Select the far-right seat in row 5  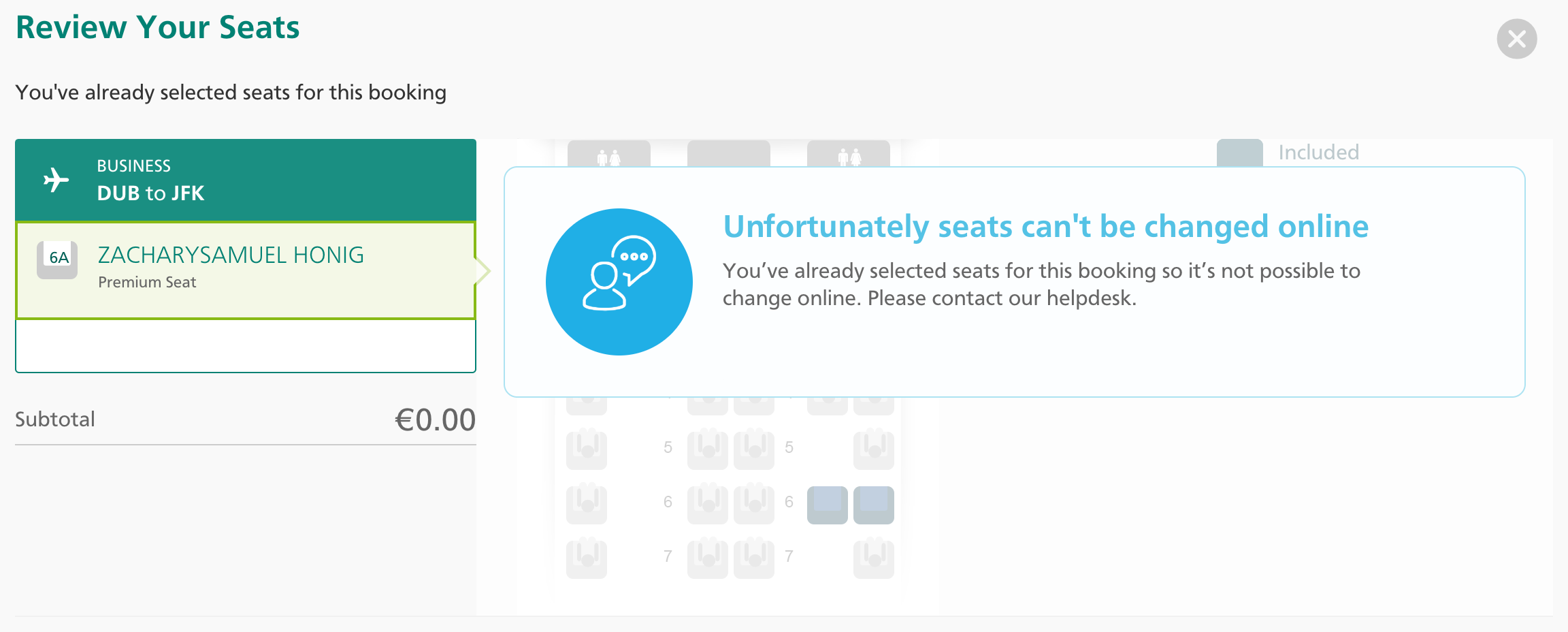click(873, 449)
